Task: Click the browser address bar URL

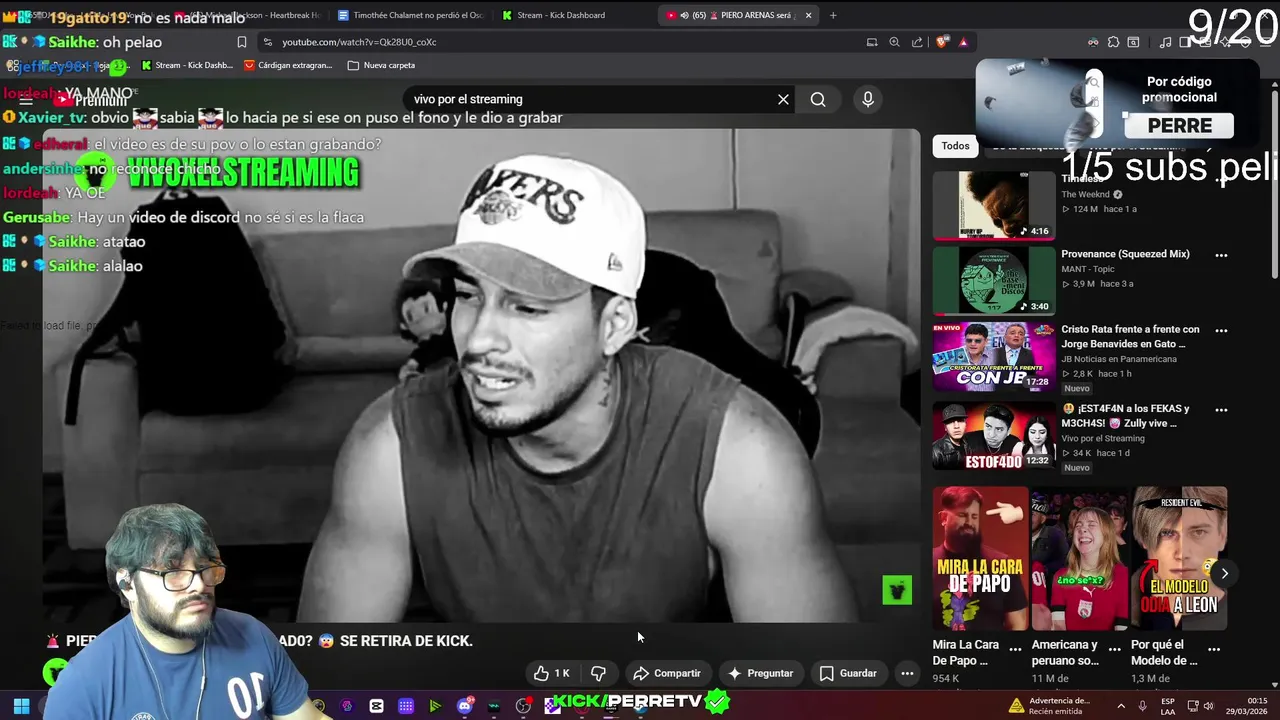Action: pyautogui.click(x=359, y=42)
